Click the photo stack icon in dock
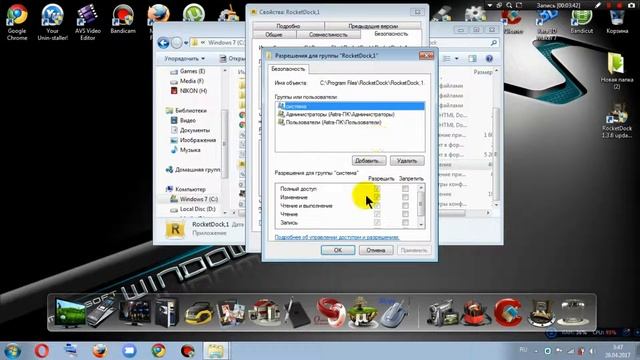This screenshot has width=640, height=360. coord(231,313)
